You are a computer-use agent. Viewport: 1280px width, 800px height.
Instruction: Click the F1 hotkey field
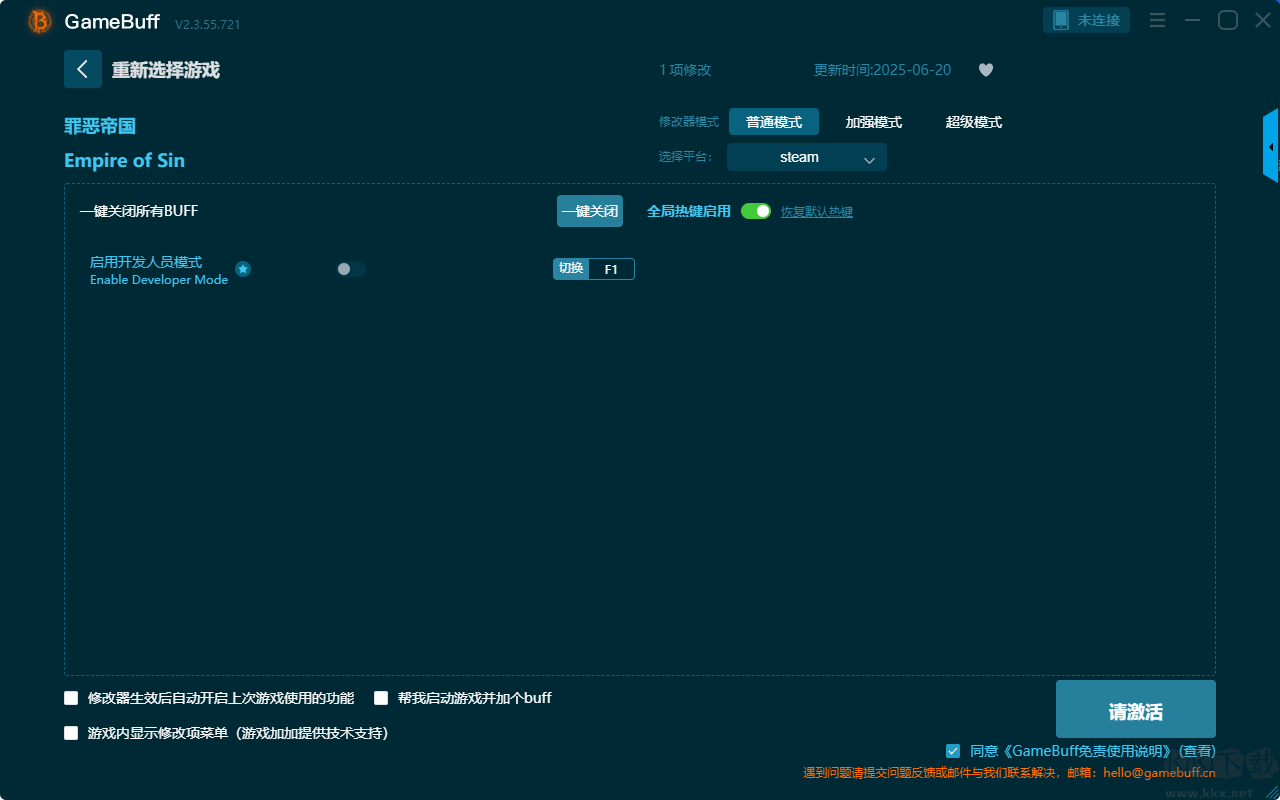click(611, 269)
